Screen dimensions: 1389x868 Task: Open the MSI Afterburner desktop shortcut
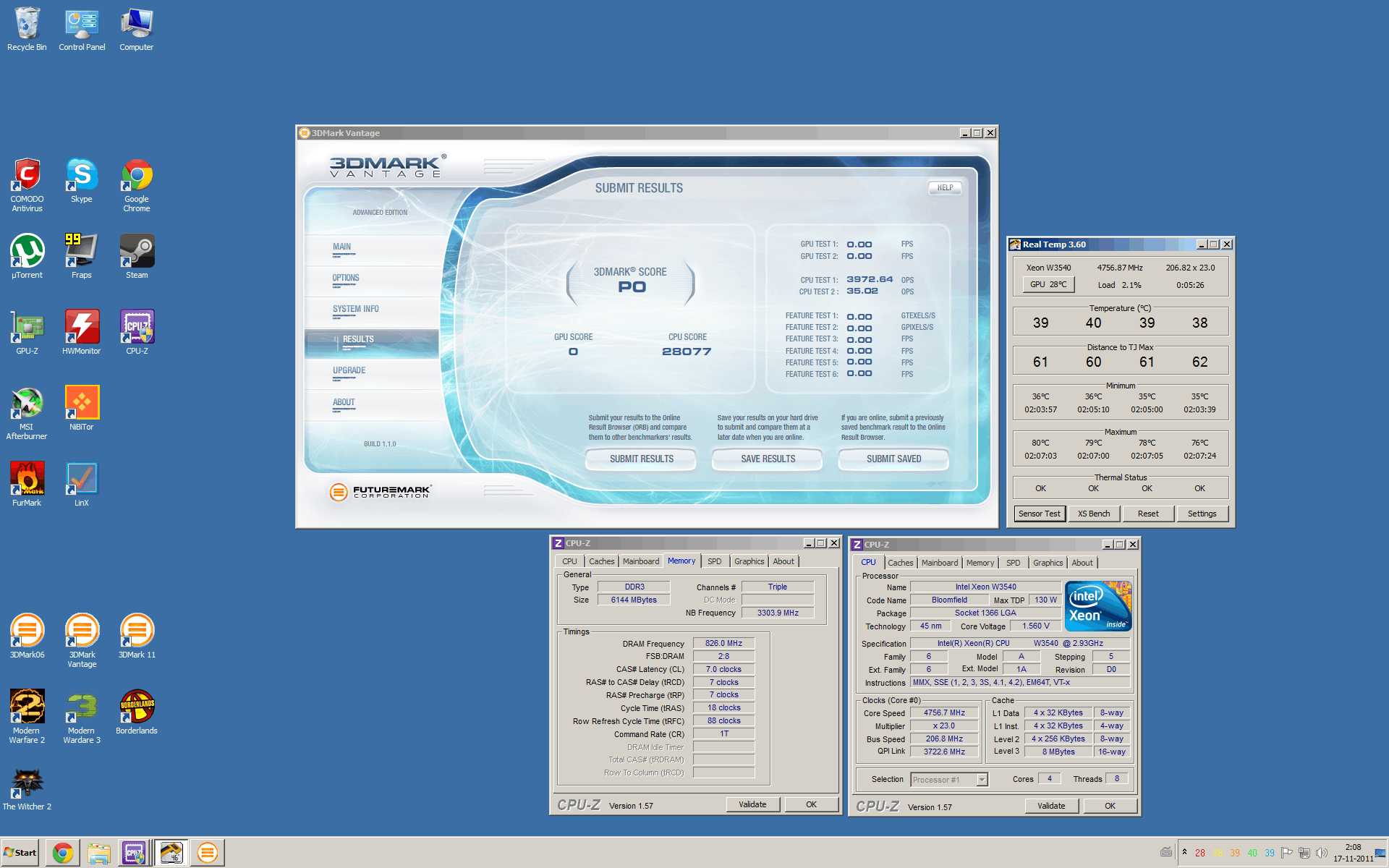(x=27, y=404)
